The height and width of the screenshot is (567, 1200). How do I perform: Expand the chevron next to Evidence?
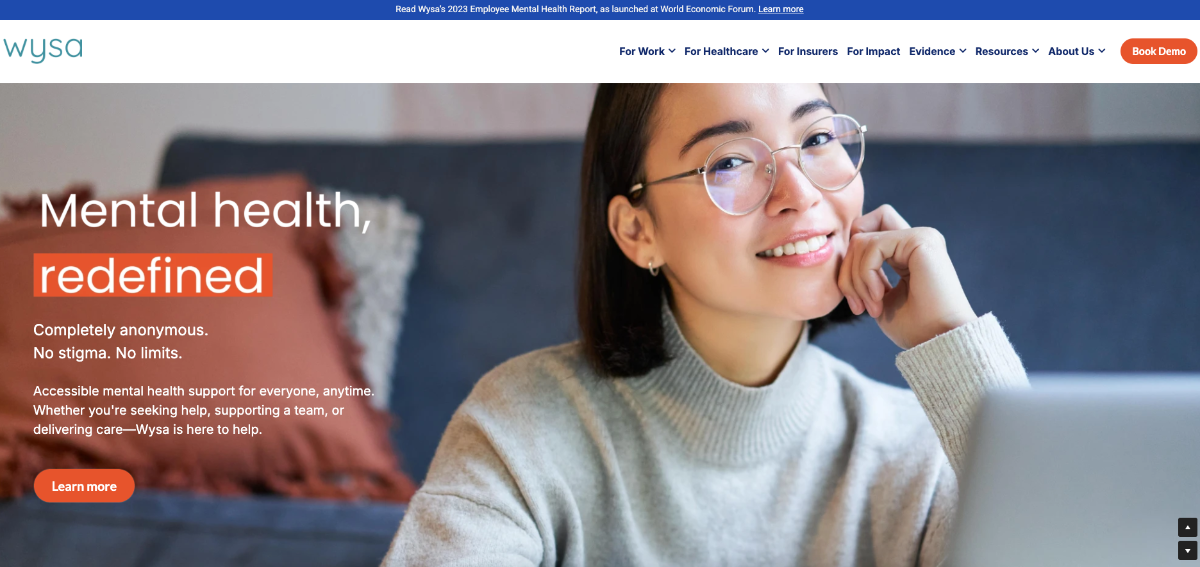tap(962, 51)
